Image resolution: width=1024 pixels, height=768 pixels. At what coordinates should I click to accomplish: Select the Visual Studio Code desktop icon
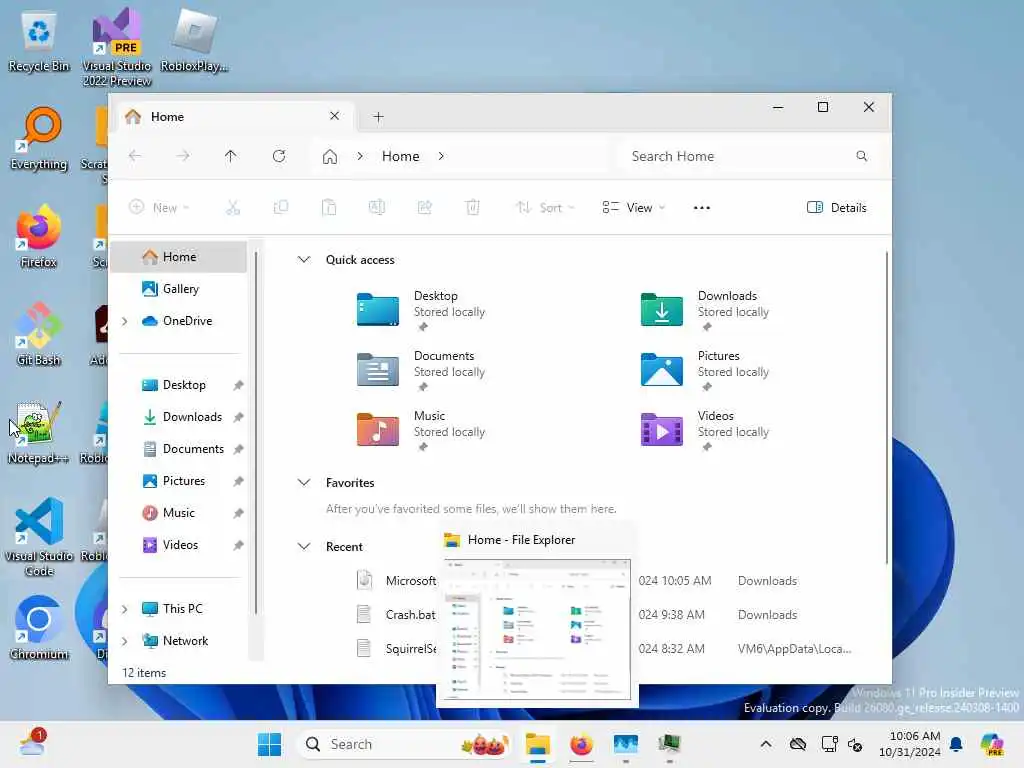(x=39, y=537)
